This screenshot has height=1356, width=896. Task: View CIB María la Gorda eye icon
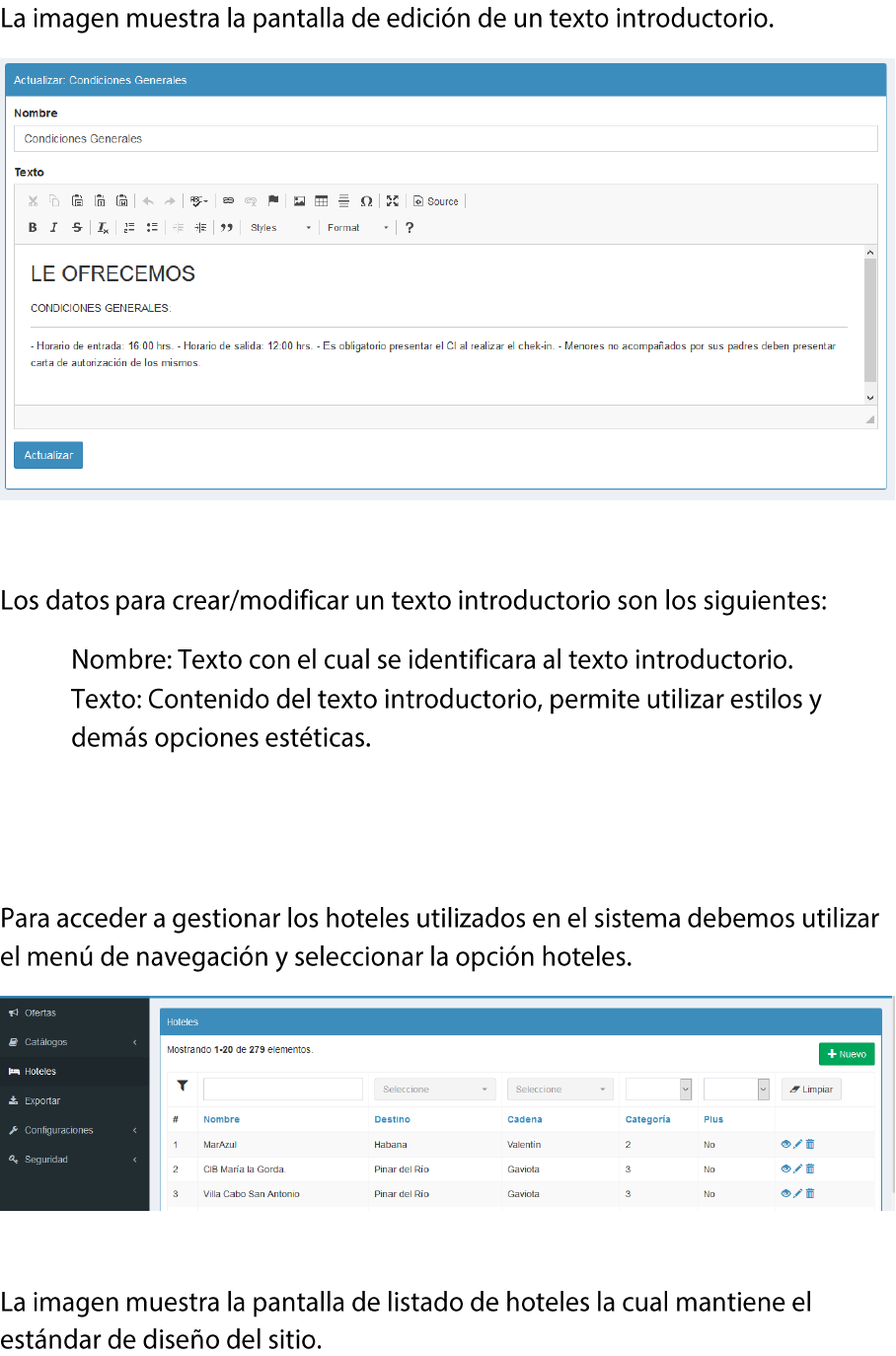pos(785,1168)
